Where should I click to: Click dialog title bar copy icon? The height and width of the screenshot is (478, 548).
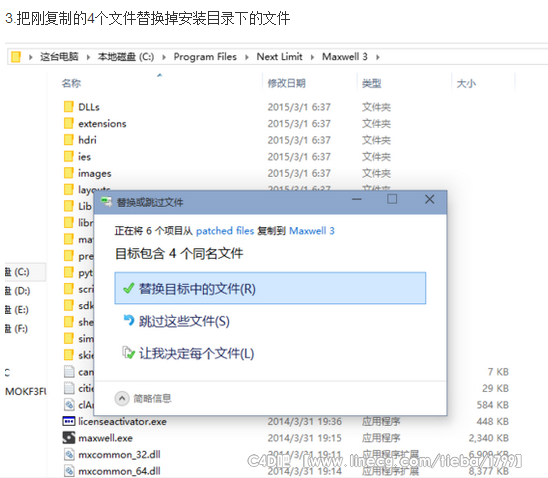click(106, 202)
